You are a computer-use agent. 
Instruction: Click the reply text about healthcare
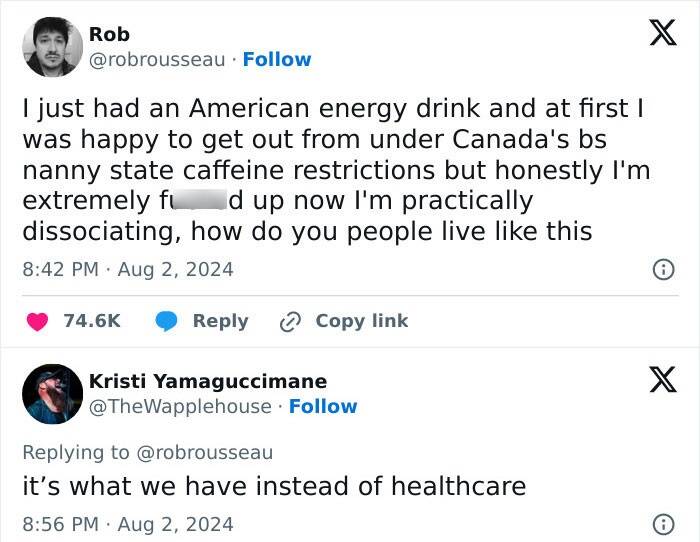273,487
